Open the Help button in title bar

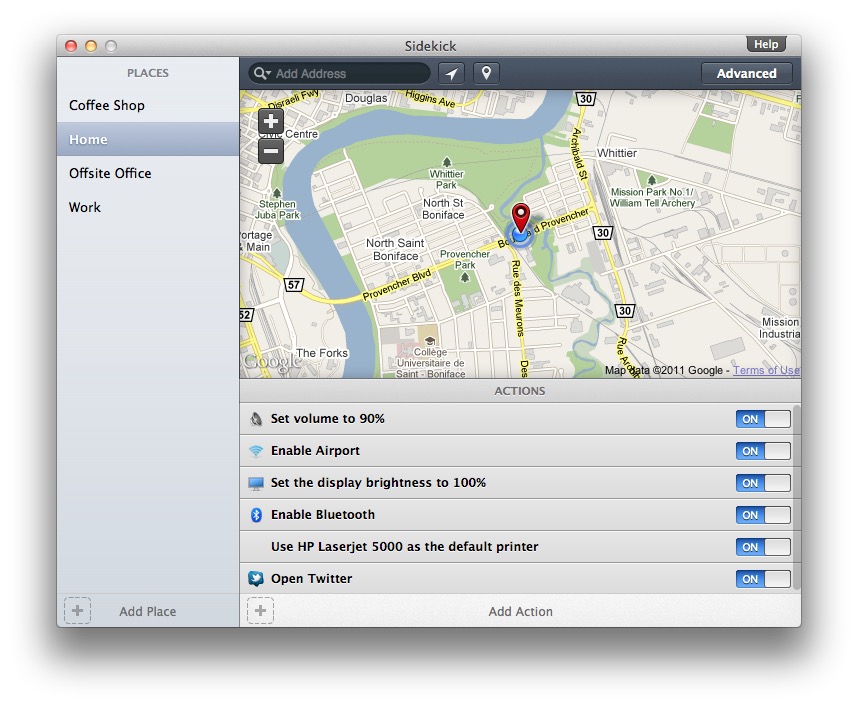[766, 45]
